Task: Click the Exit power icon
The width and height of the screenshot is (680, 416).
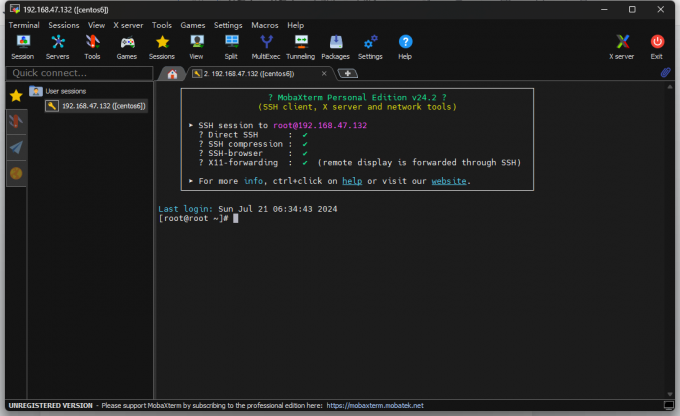Action: (657, 47)
